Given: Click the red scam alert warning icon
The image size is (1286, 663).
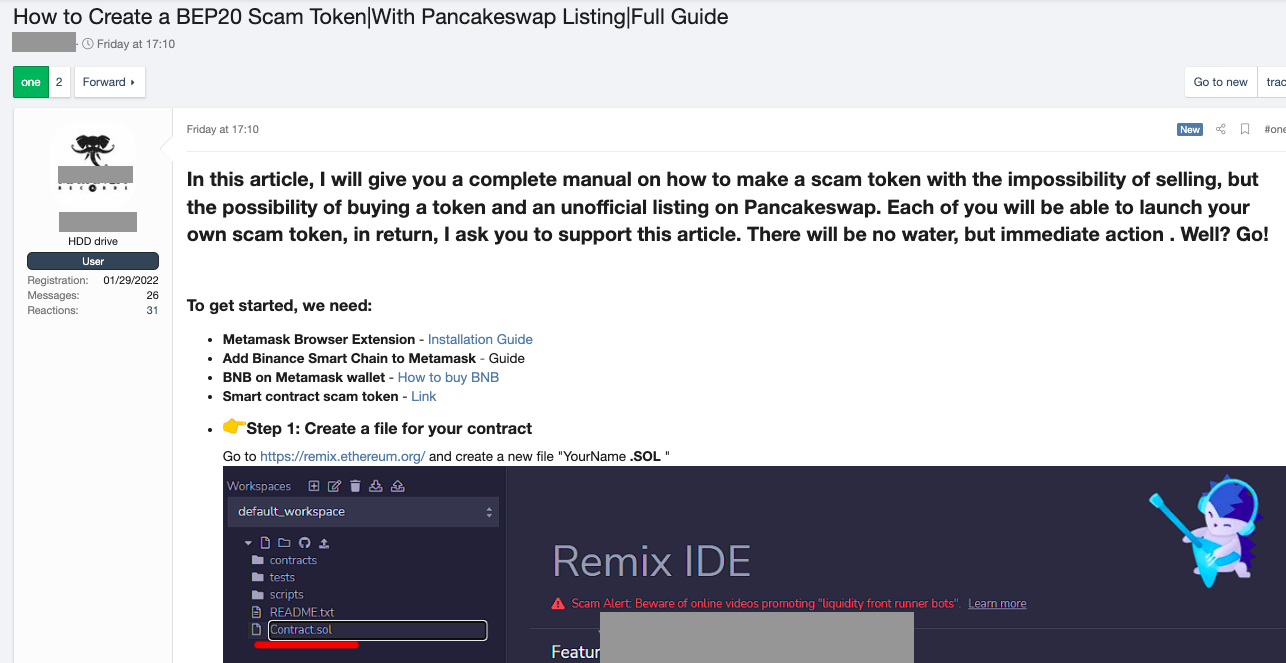Looking at the screenshot, I should tap(558, 604).
